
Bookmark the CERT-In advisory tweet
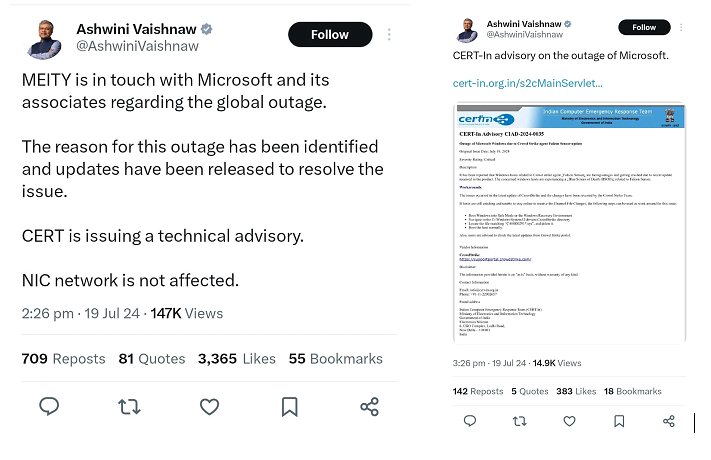click(618, 421)
